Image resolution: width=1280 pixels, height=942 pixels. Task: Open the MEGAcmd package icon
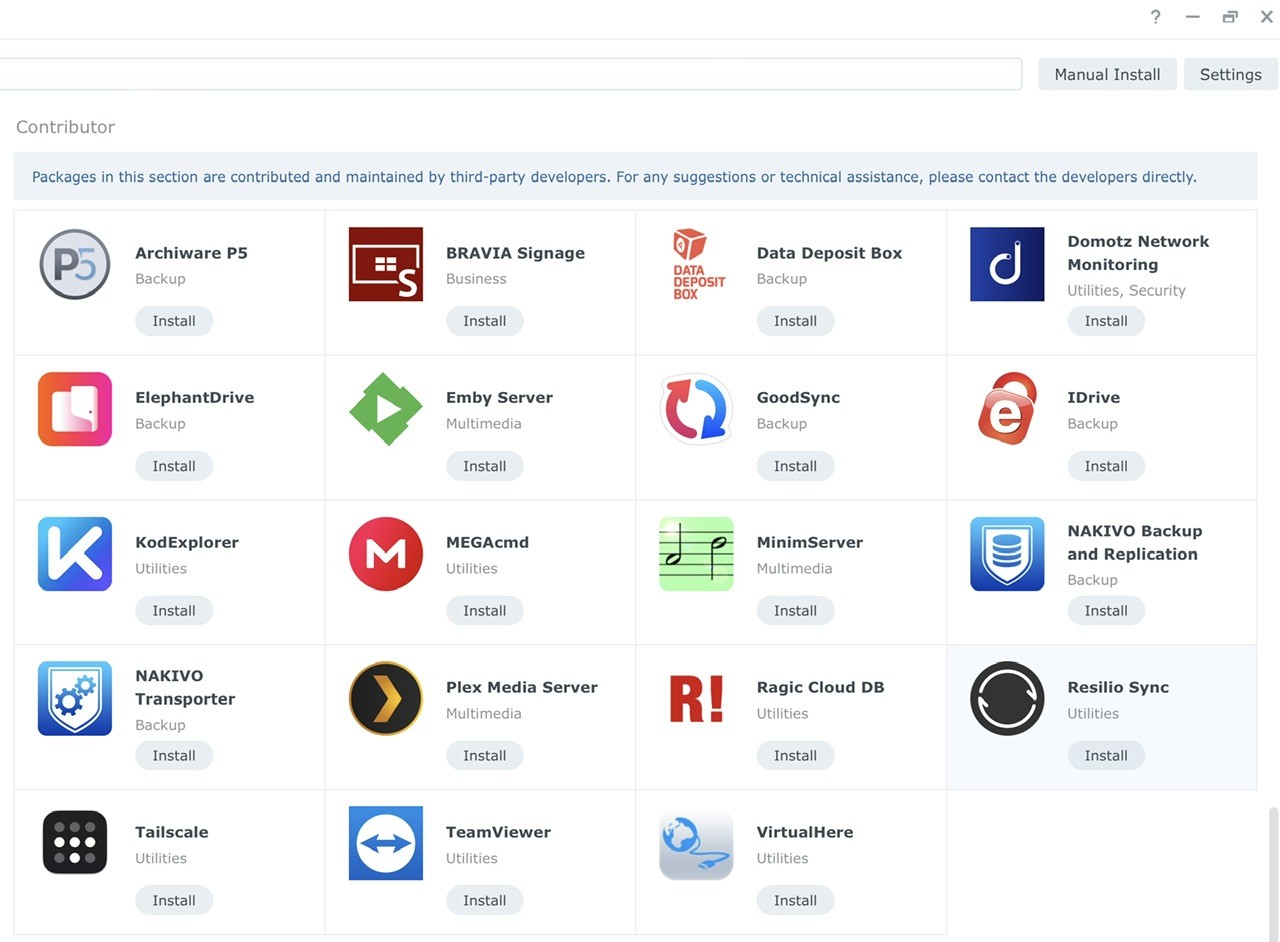pos(386,554)
